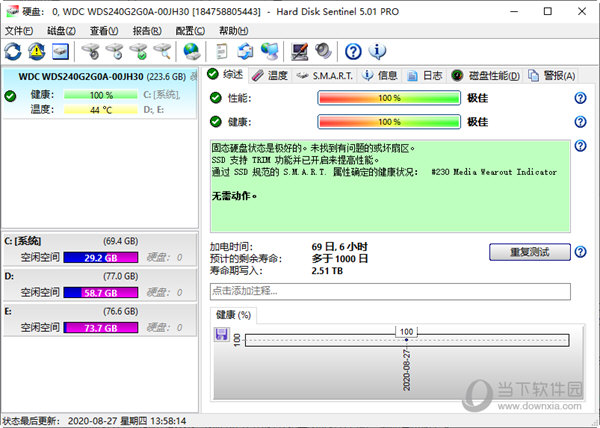Click the 100 data point on health chart
600x428 pixels.
click(406, 340)
